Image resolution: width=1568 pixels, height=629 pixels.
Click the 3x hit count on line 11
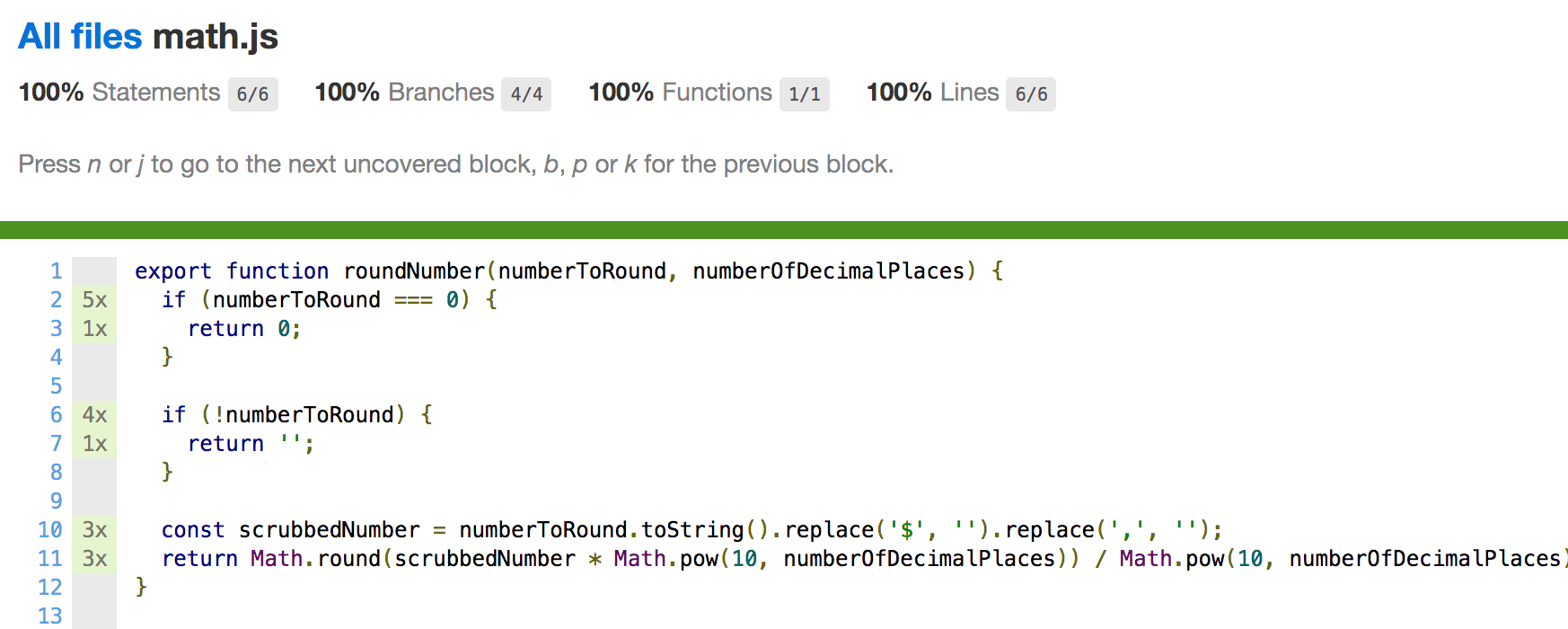94,559
